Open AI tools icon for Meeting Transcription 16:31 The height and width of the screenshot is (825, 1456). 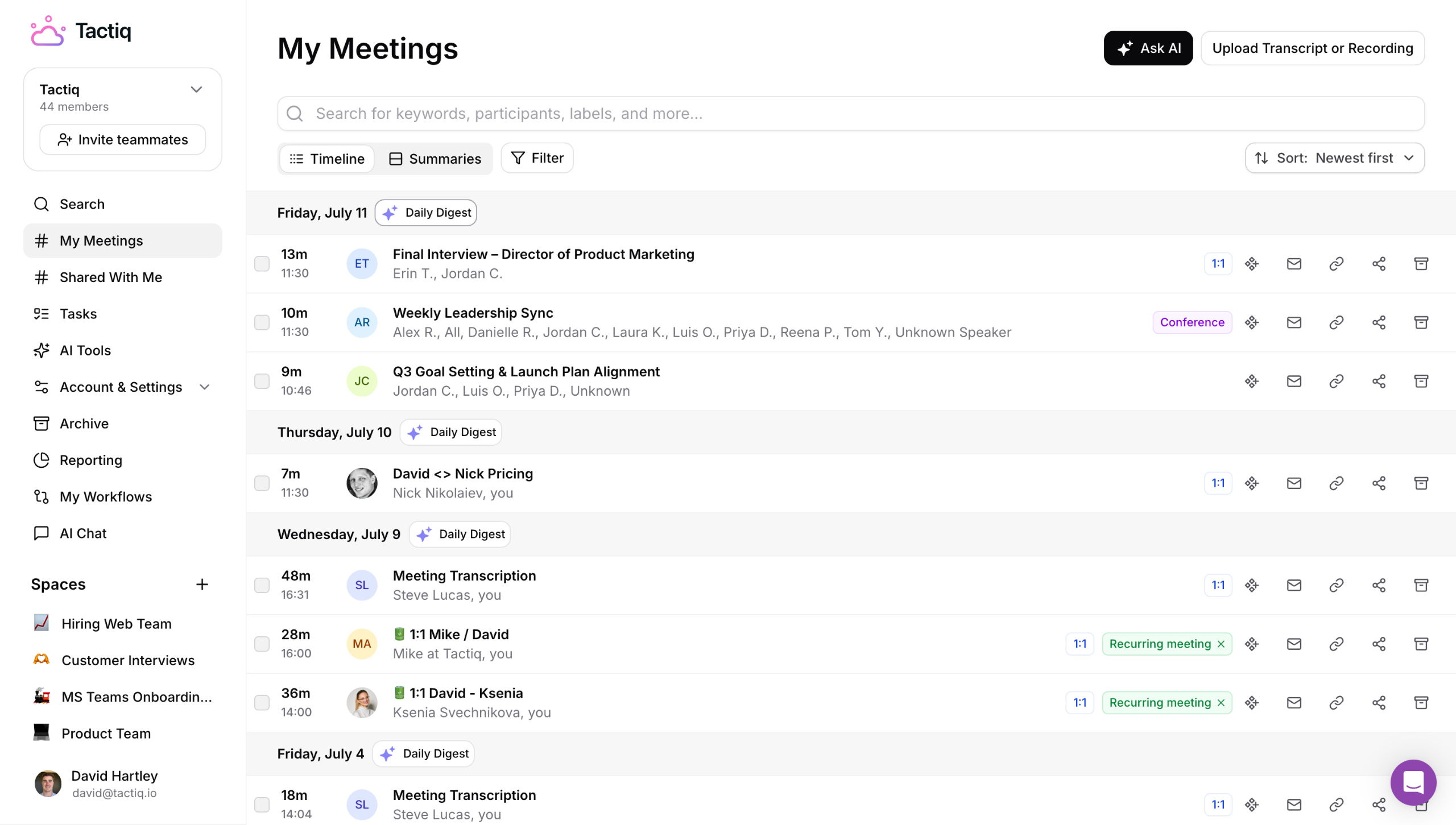[x=1251, y=585]
